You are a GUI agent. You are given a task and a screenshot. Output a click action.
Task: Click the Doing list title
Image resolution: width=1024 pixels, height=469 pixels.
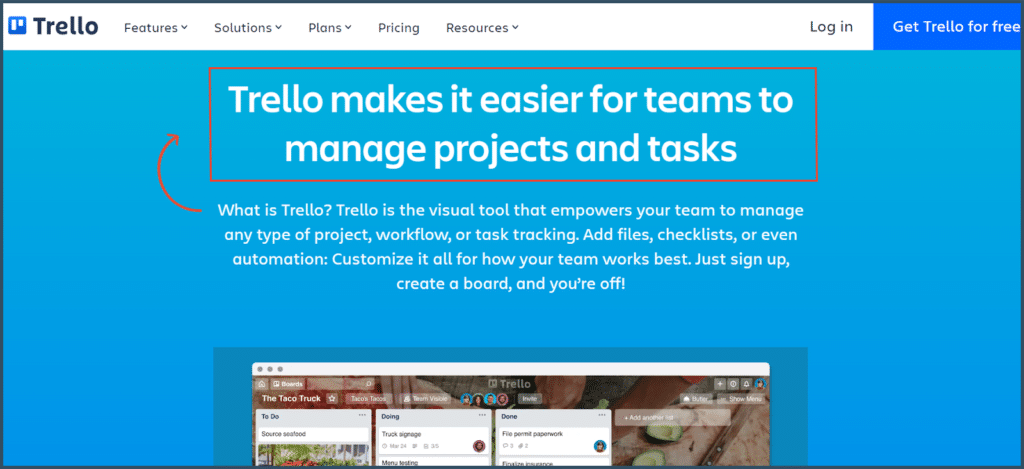pos(391,416)
